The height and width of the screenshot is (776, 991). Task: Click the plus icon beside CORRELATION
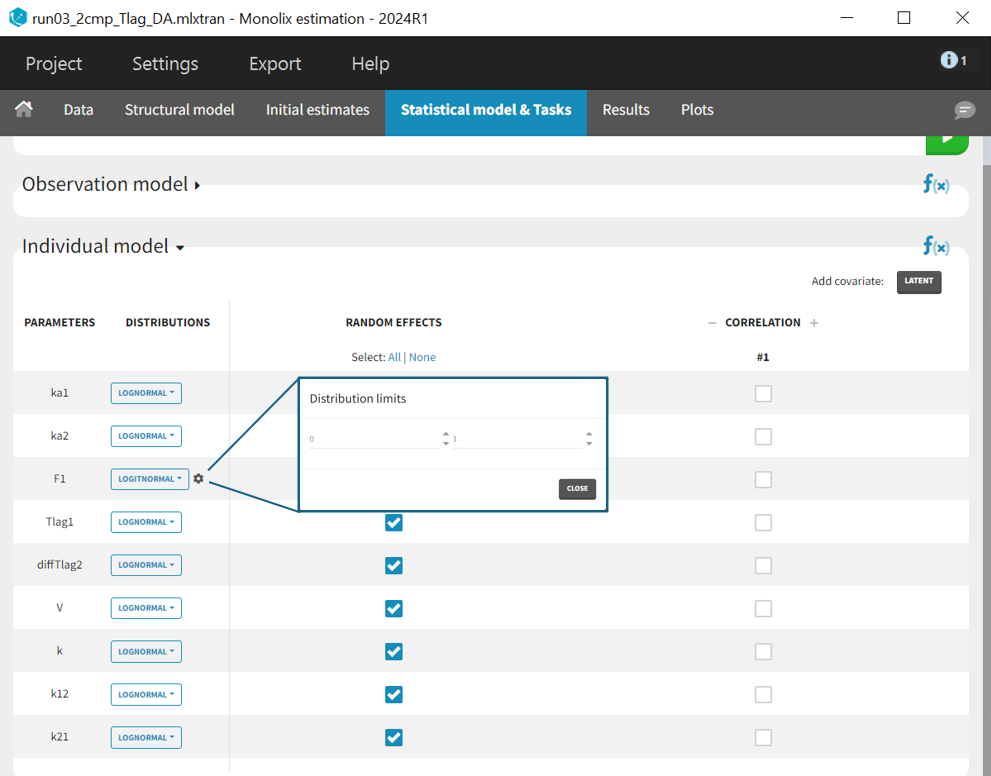(x=814, y=323)
